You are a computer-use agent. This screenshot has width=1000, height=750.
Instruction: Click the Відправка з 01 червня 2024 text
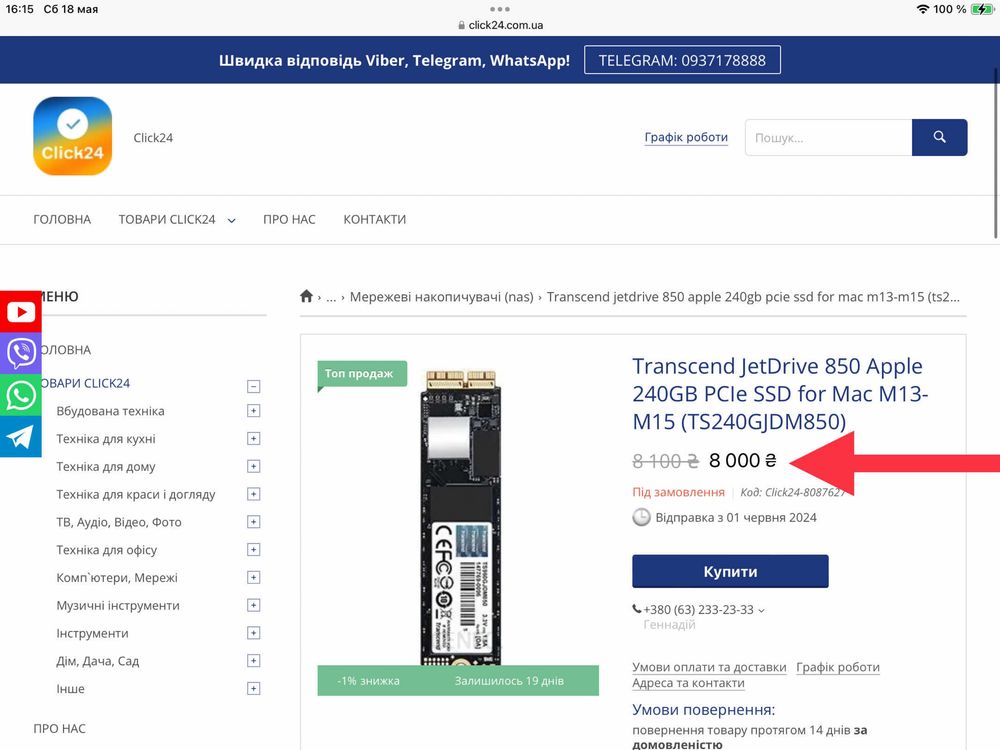tap(736, 517)
